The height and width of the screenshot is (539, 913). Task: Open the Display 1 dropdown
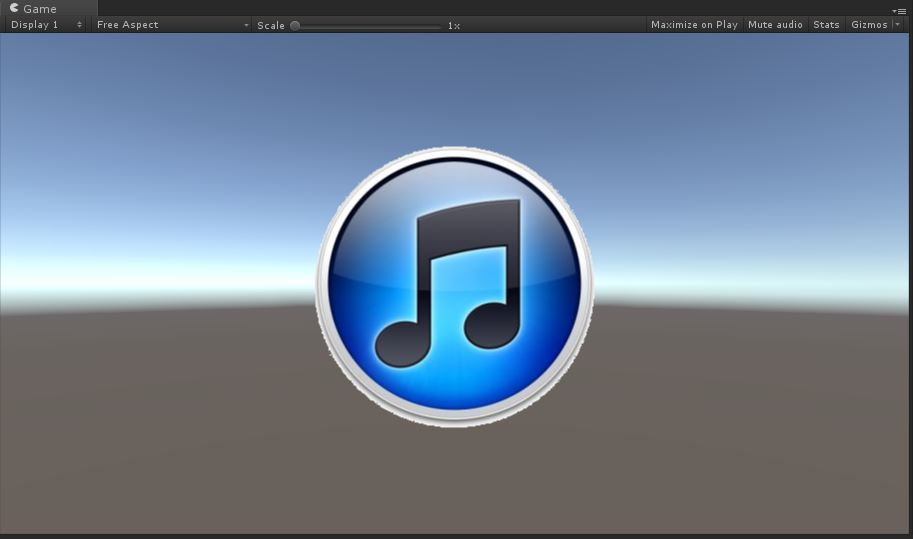46,24
